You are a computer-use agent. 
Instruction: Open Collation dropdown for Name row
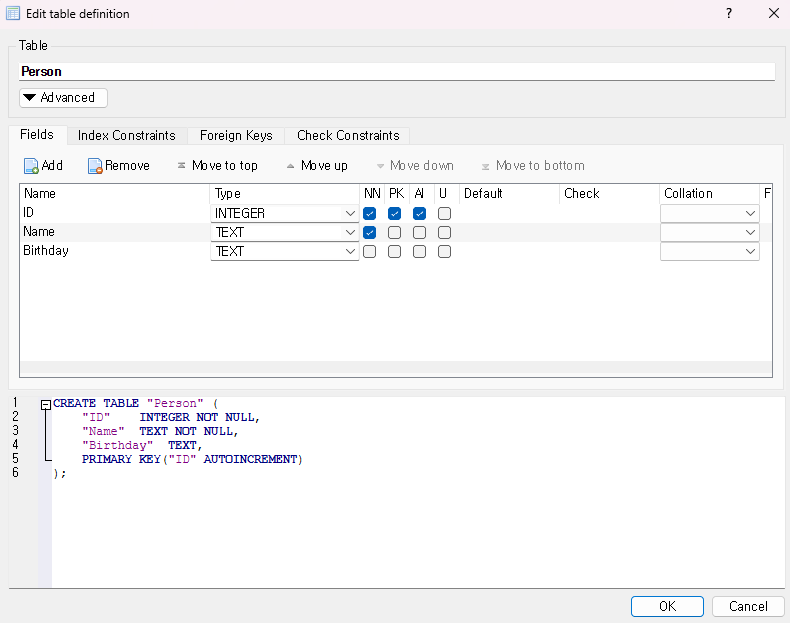pos(709,233)
